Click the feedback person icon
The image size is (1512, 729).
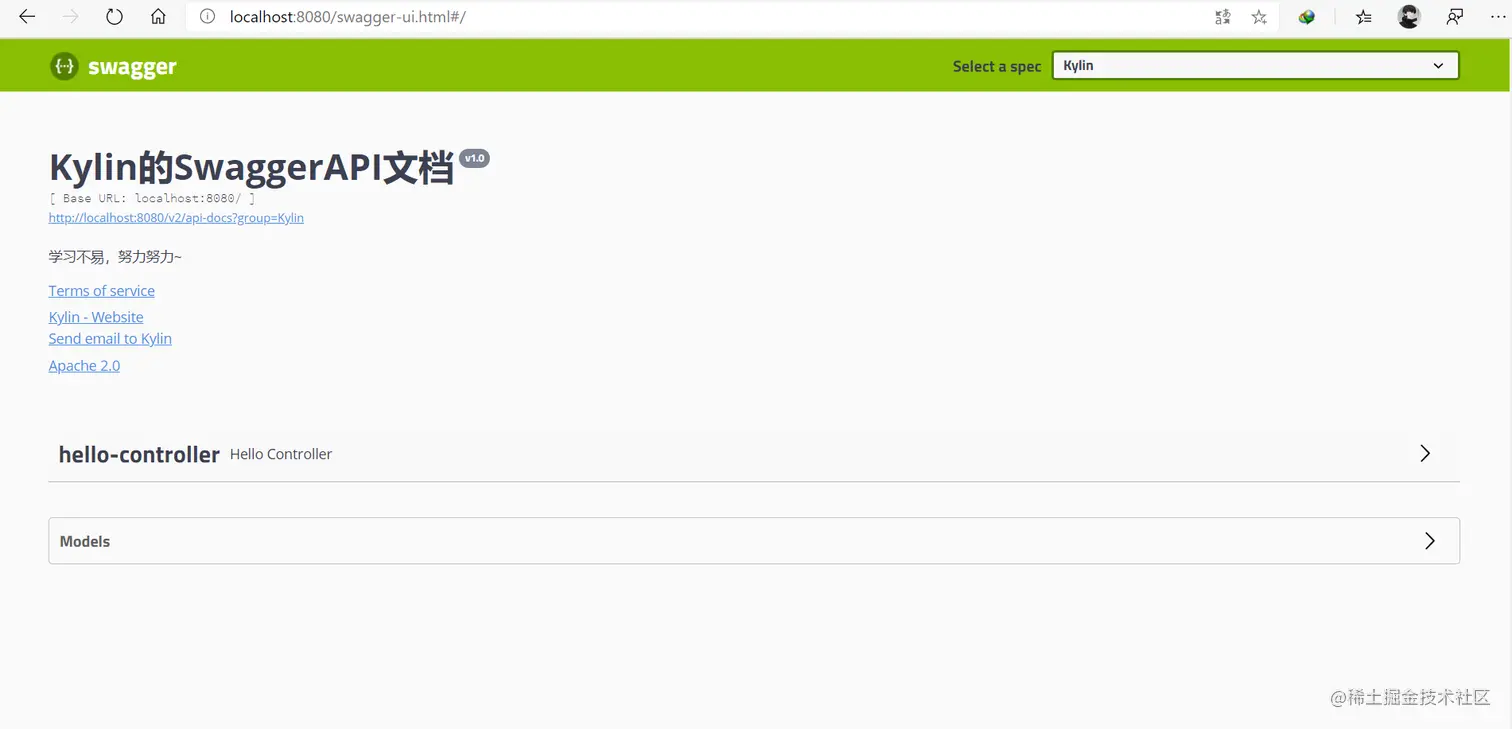[x=1455, y=17]
